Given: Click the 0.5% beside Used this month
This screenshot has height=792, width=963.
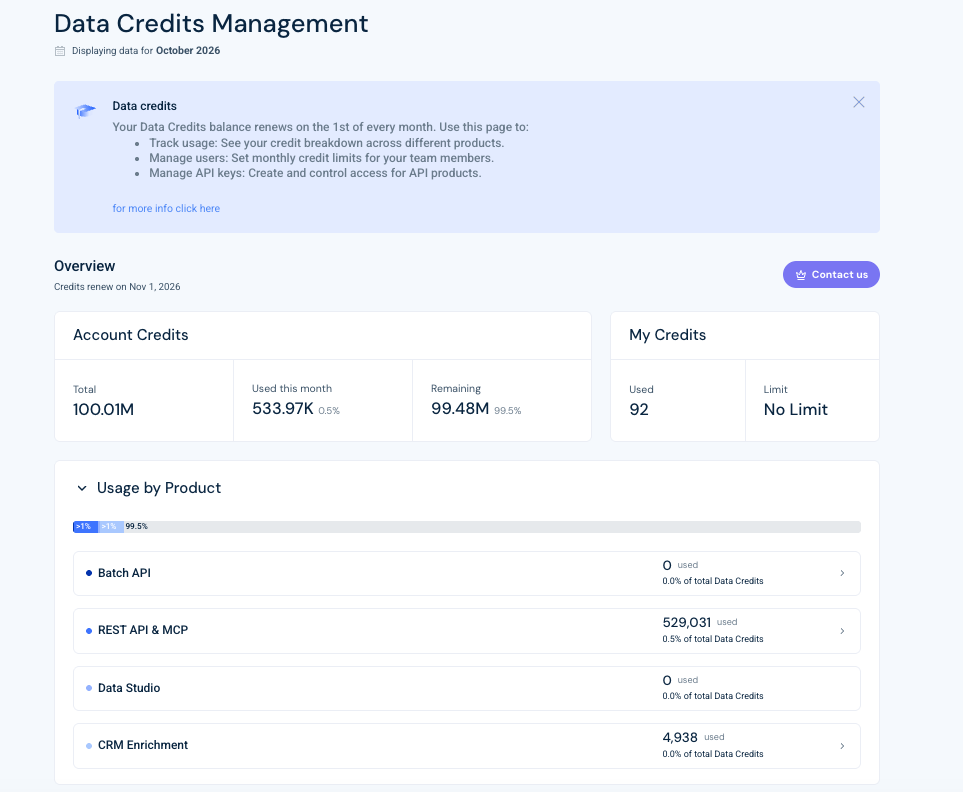Looking at the screenshot, I should tap(329, 411).
